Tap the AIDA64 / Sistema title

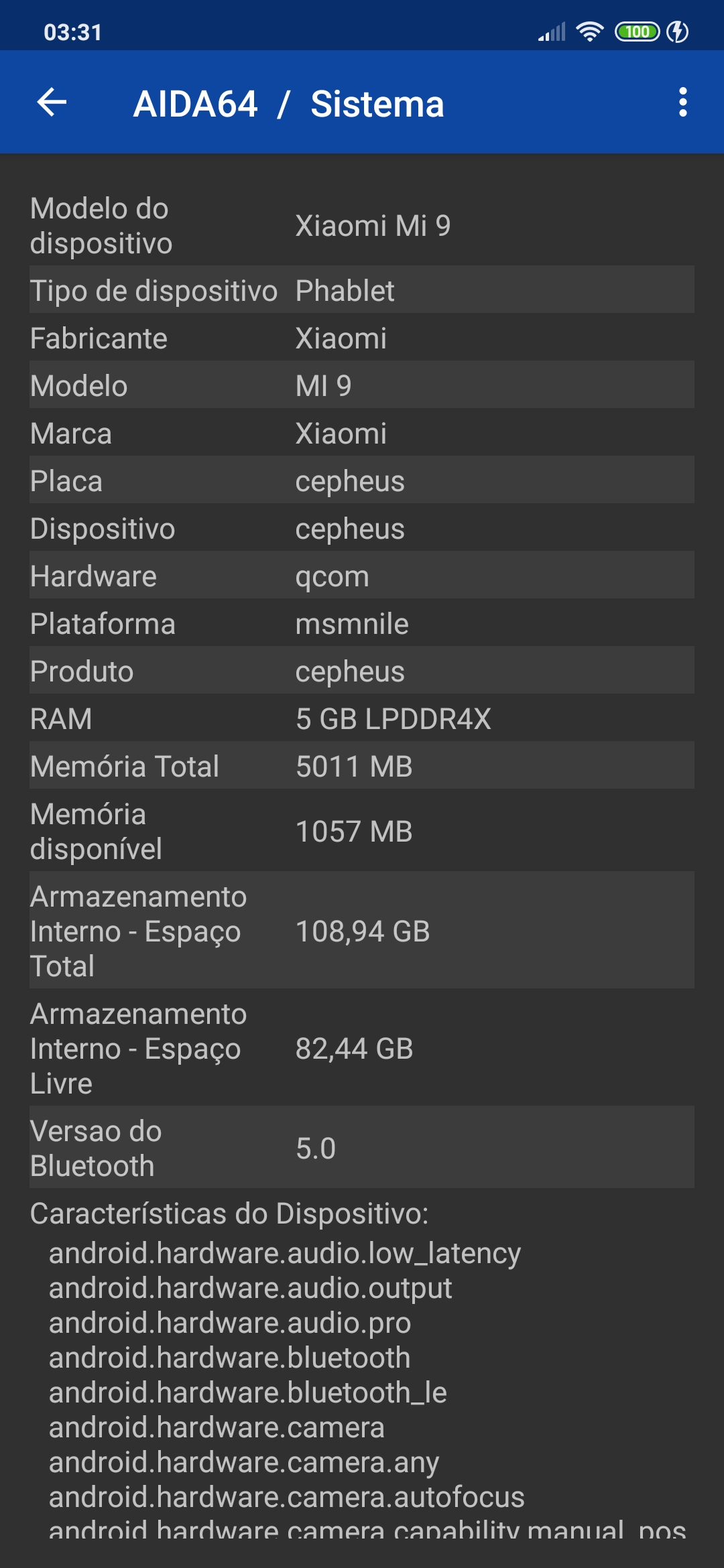coord(288,104)
